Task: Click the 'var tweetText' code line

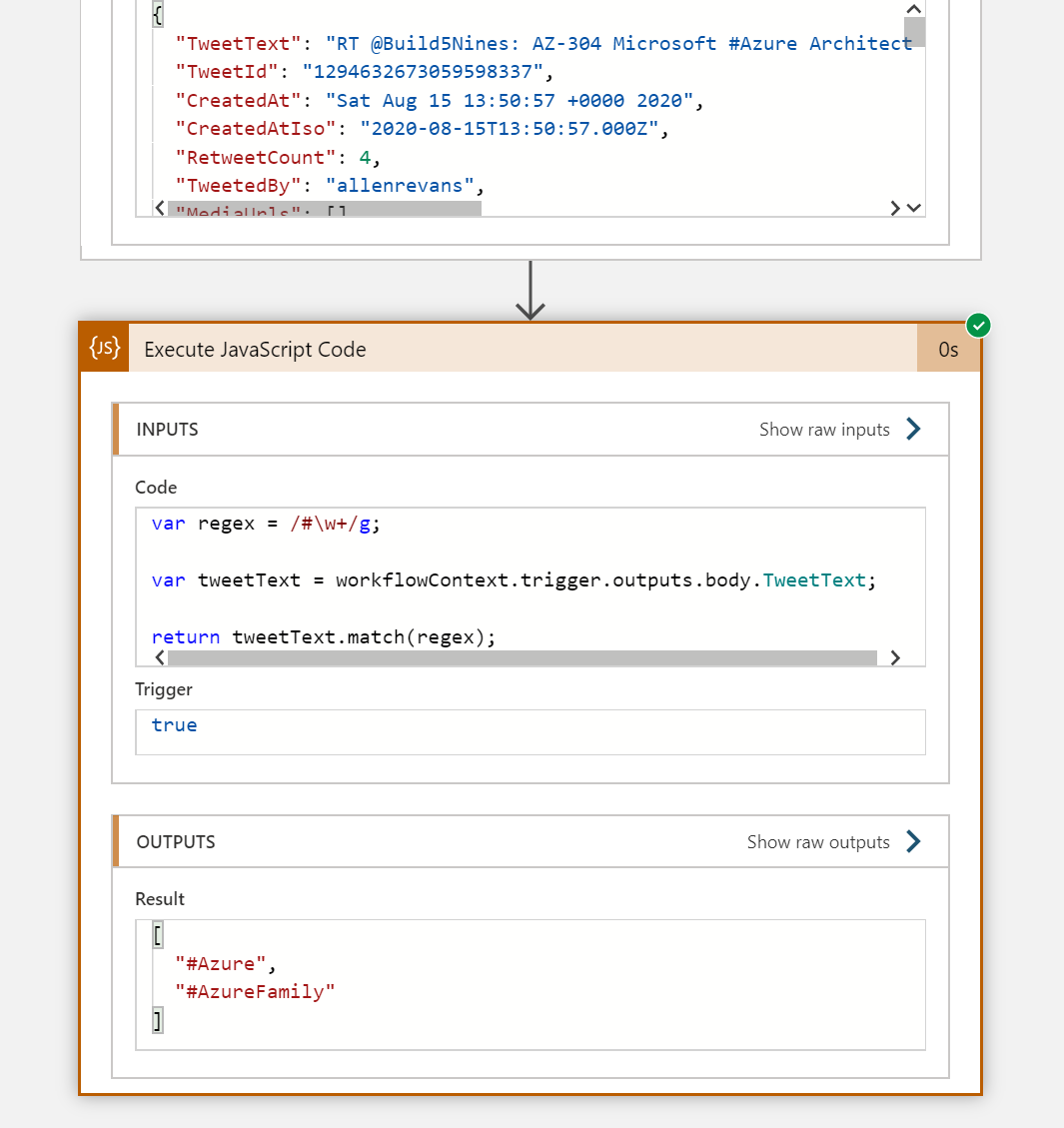Action: [514, 580]
